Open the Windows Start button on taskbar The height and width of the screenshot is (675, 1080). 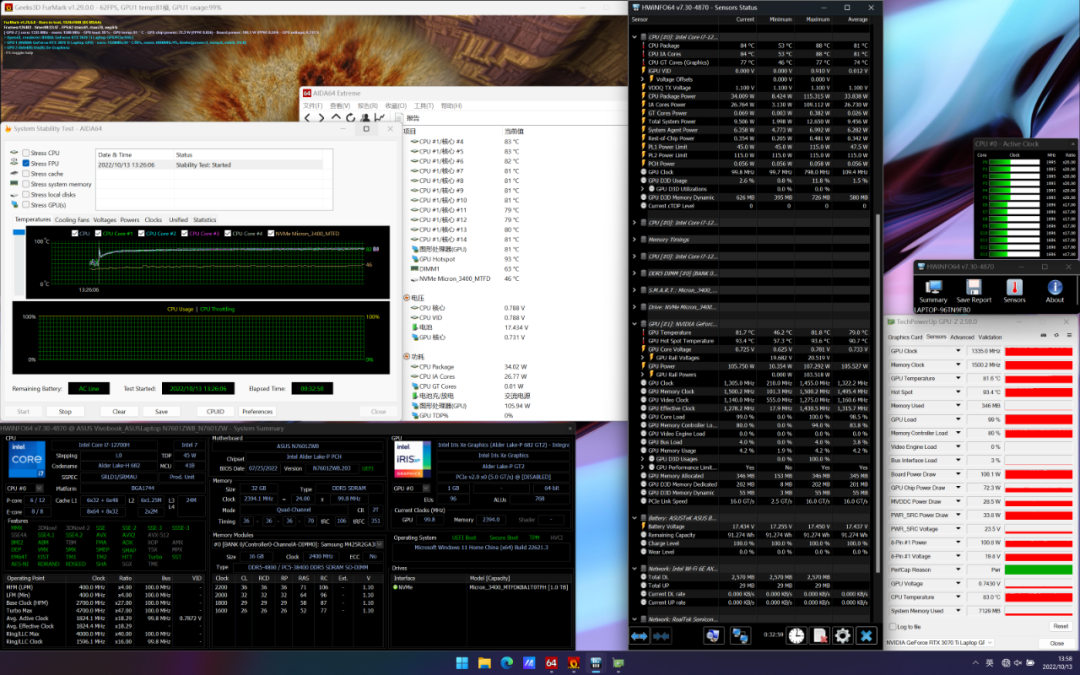coord(461,663)
